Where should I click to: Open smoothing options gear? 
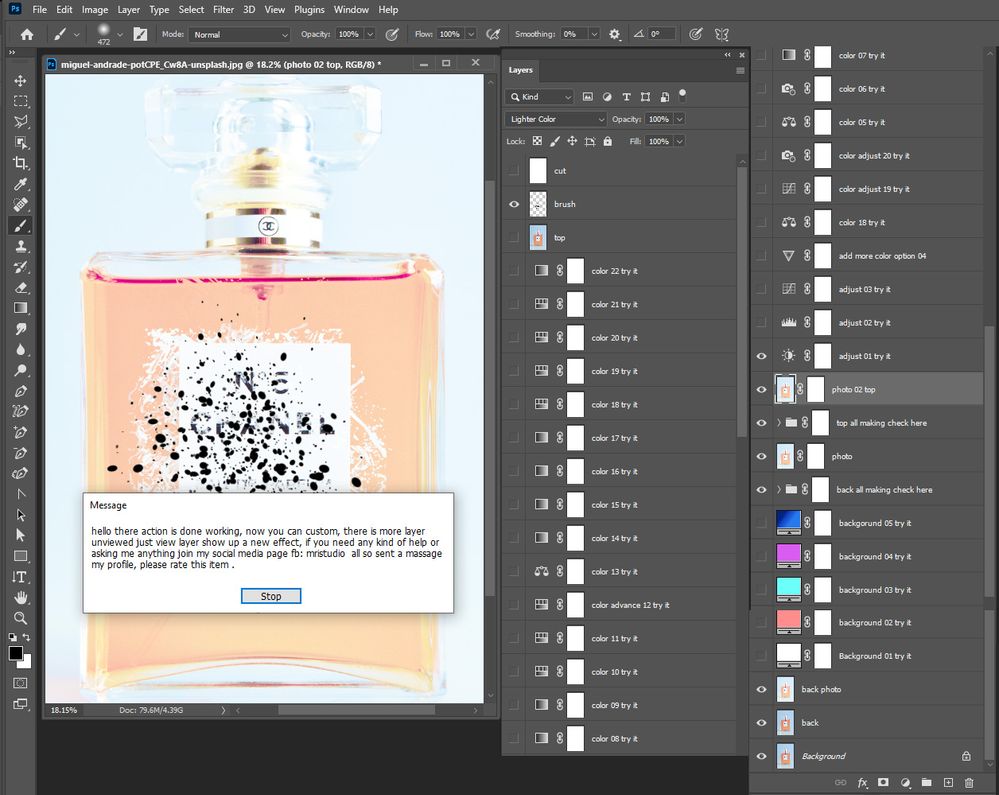tap(614, 34)
